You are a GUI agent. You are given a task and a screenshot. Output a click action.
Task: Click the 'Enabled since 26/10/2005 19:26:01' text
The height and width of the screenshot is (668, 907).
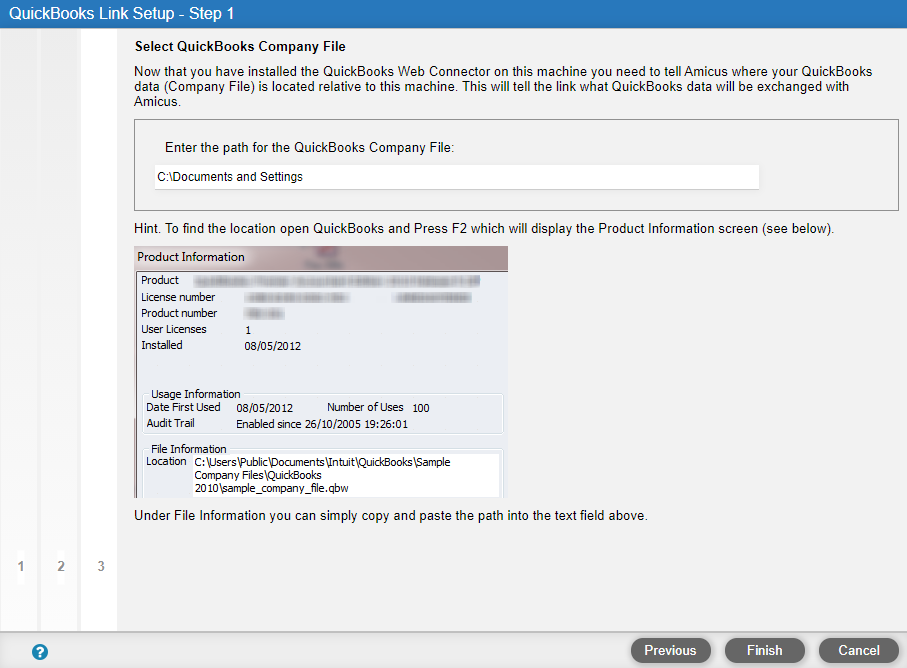click(322, 424)
